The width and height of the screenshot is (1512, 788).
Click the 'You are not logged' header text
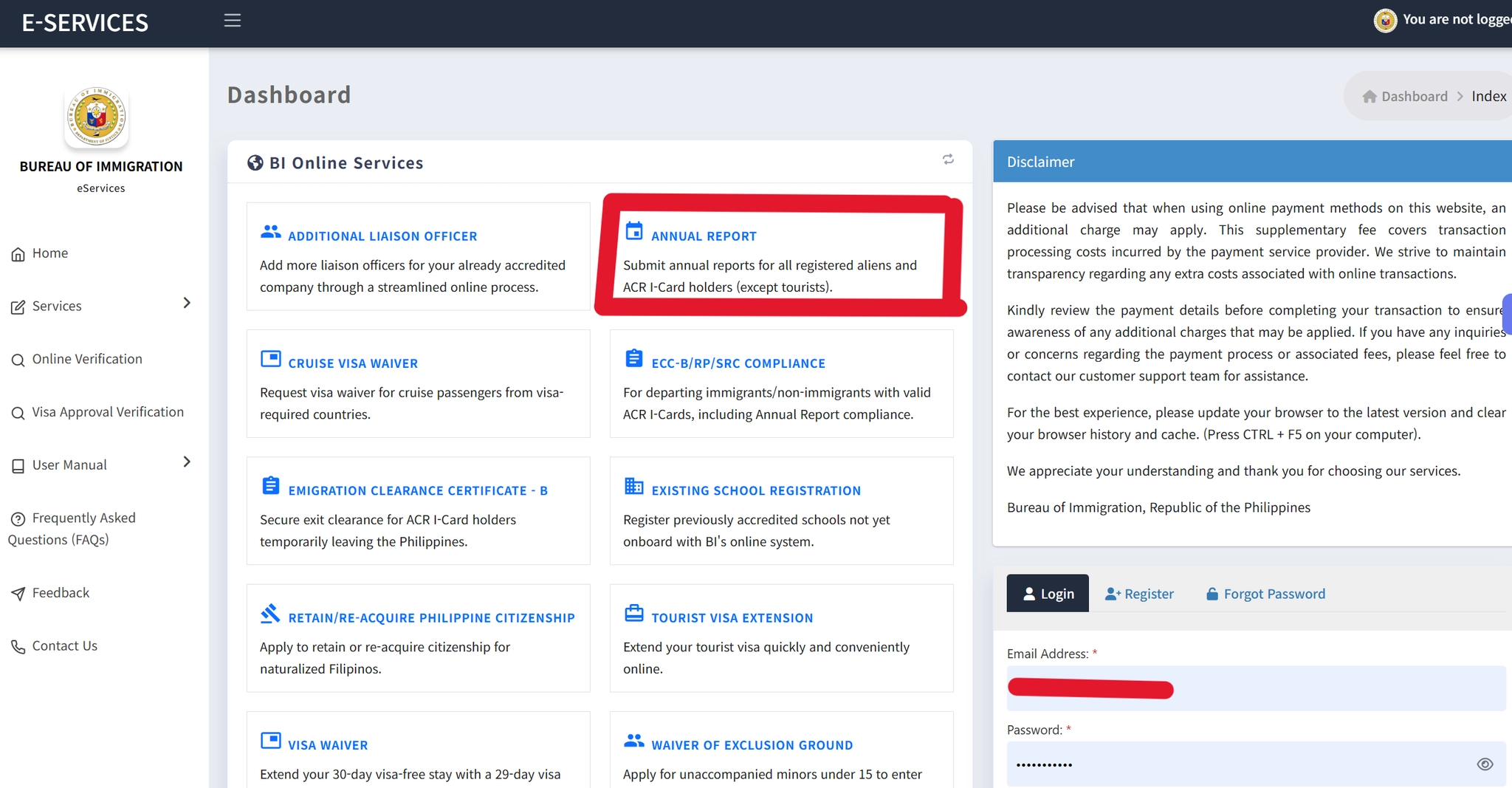(x=1457, y=19)
